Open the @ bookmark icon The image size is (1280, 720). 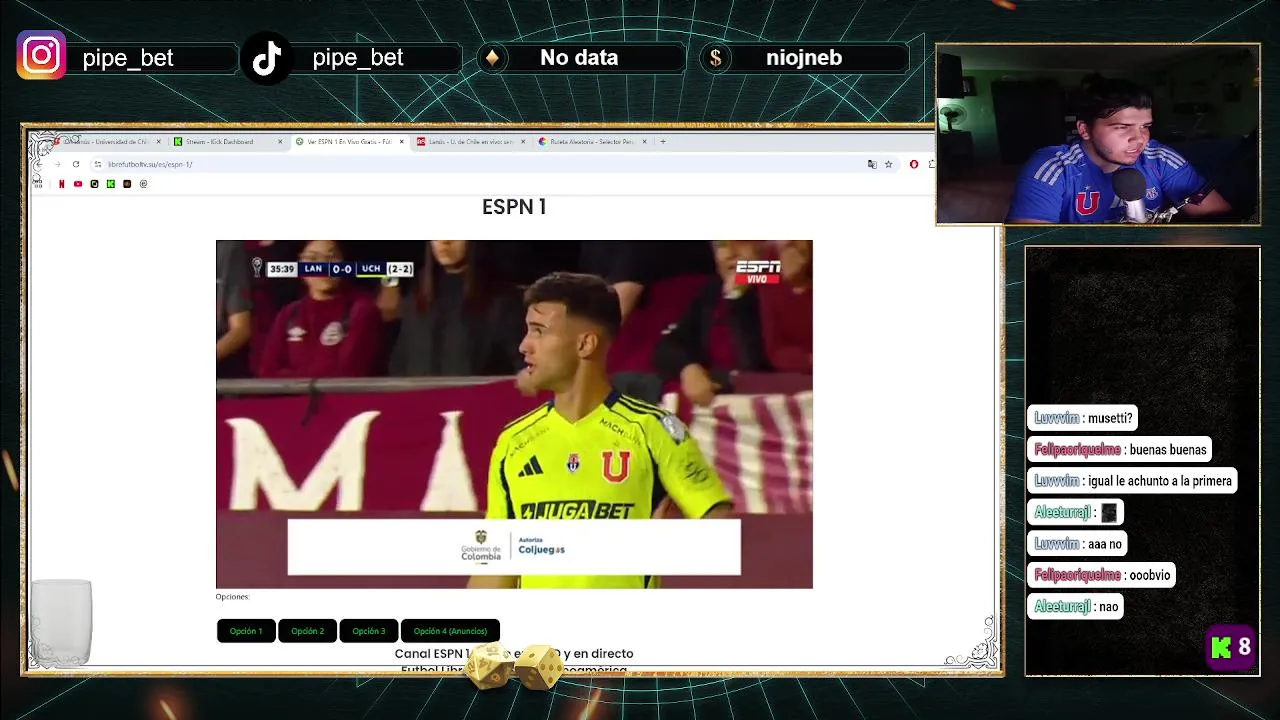pyautogui.click(x=143, y=184)
